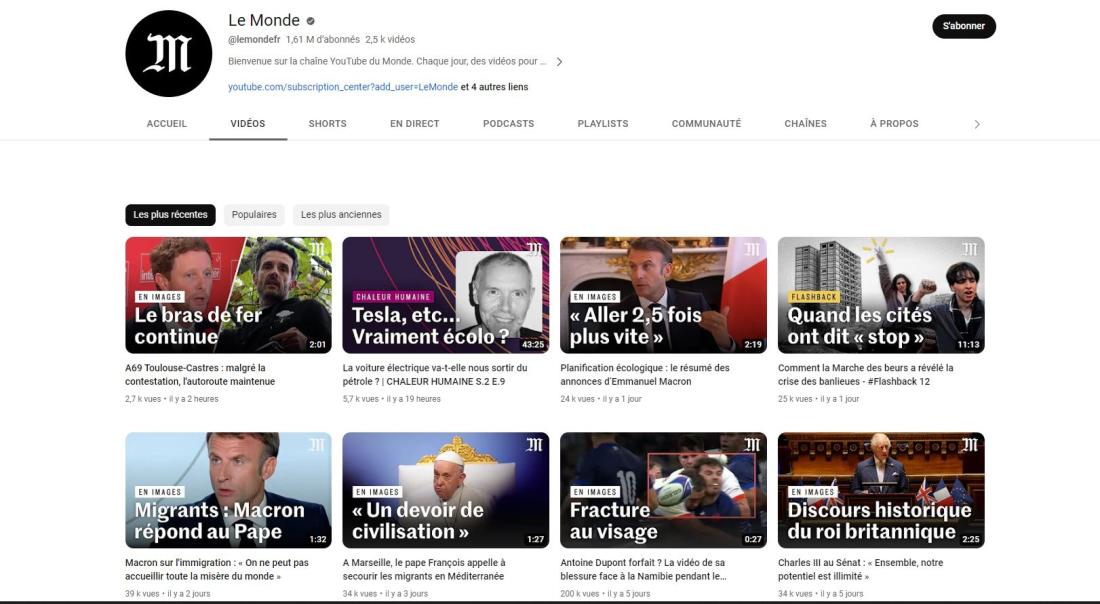
Task: Select the 'Les plus anciennes' filter chip
Action: (341, 215)
